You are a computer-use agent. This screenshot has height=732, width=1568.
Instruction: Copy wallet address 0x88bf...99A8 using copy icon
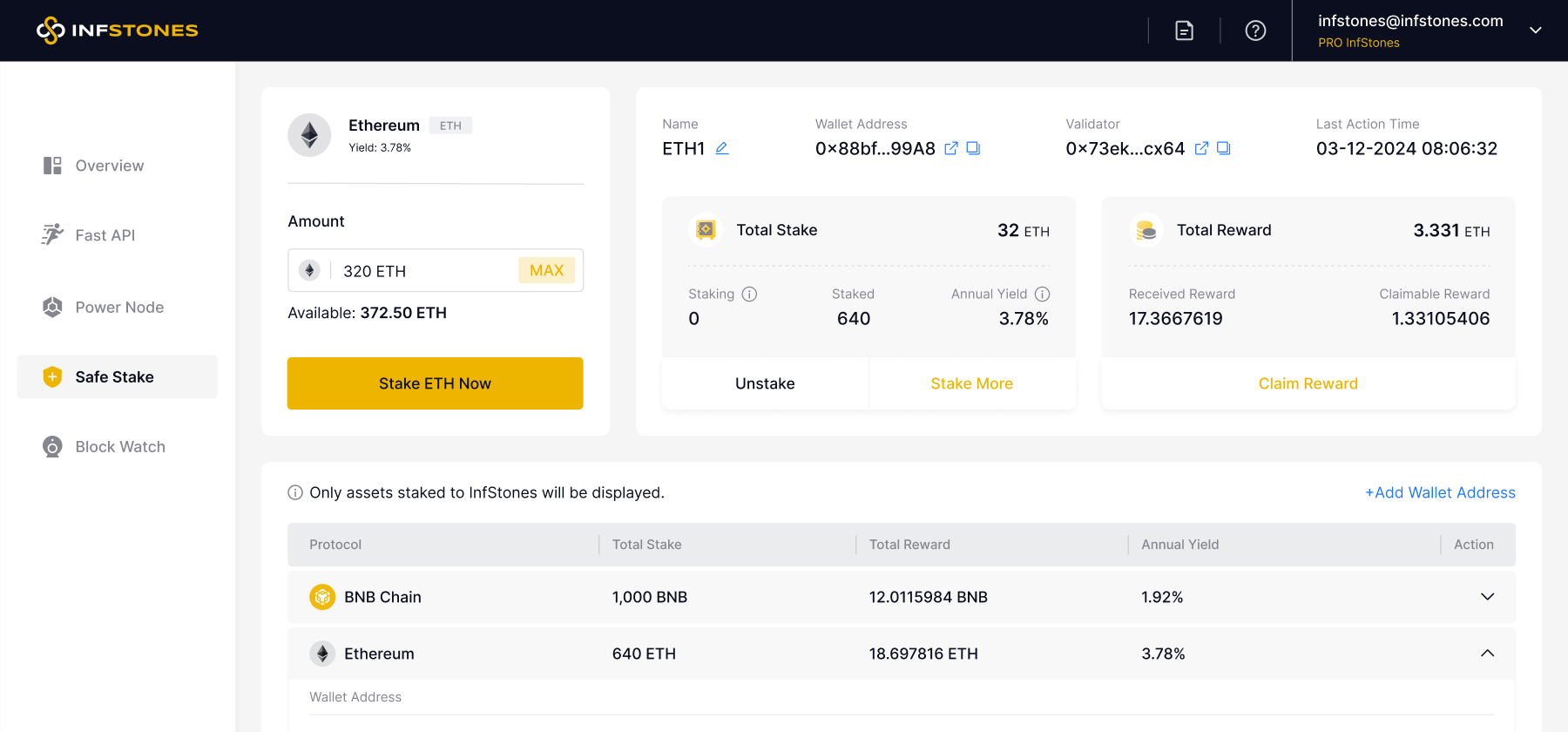pos(973,148)
